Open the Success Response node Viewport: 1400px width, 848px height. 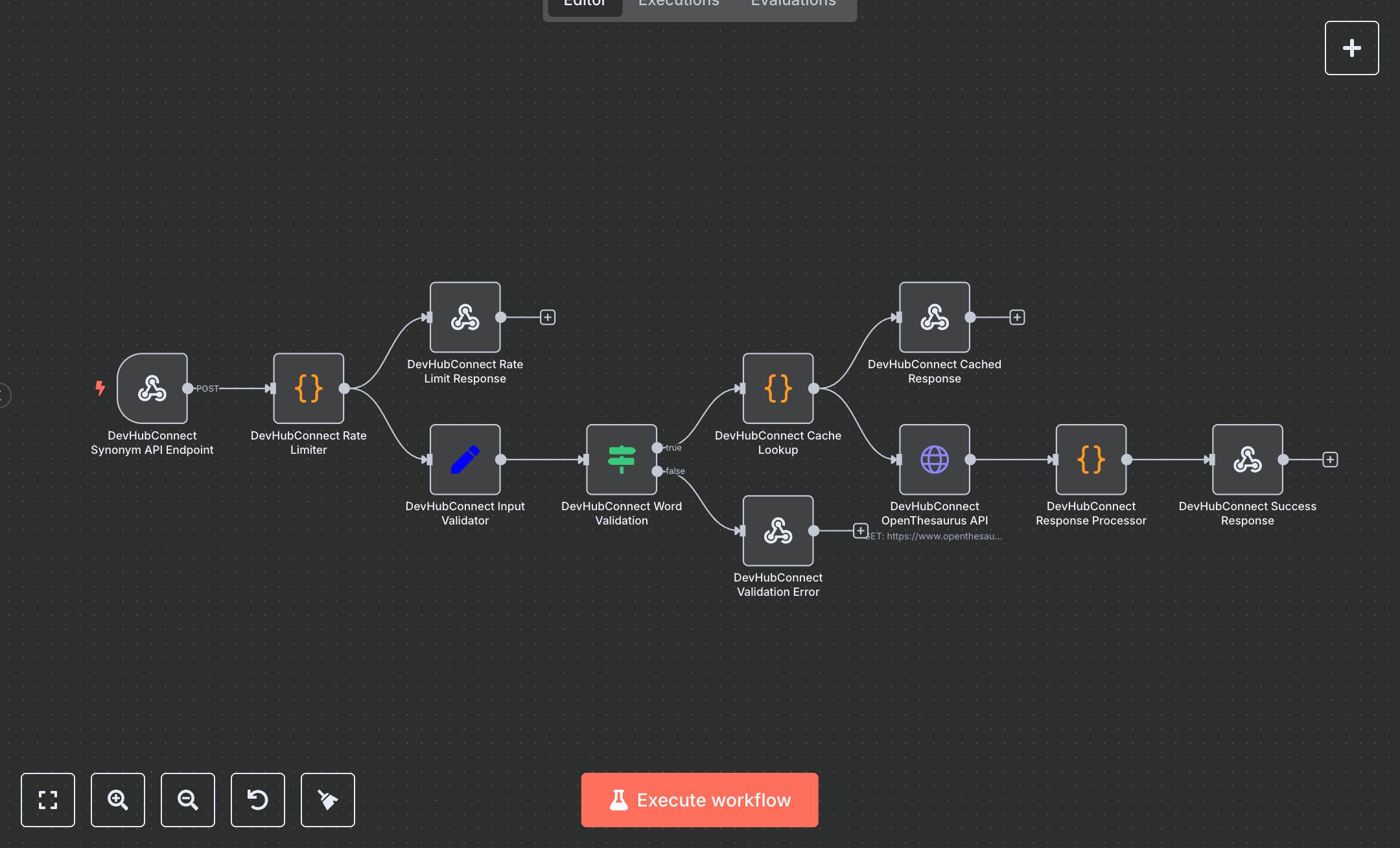click(x=1247, y=460)
